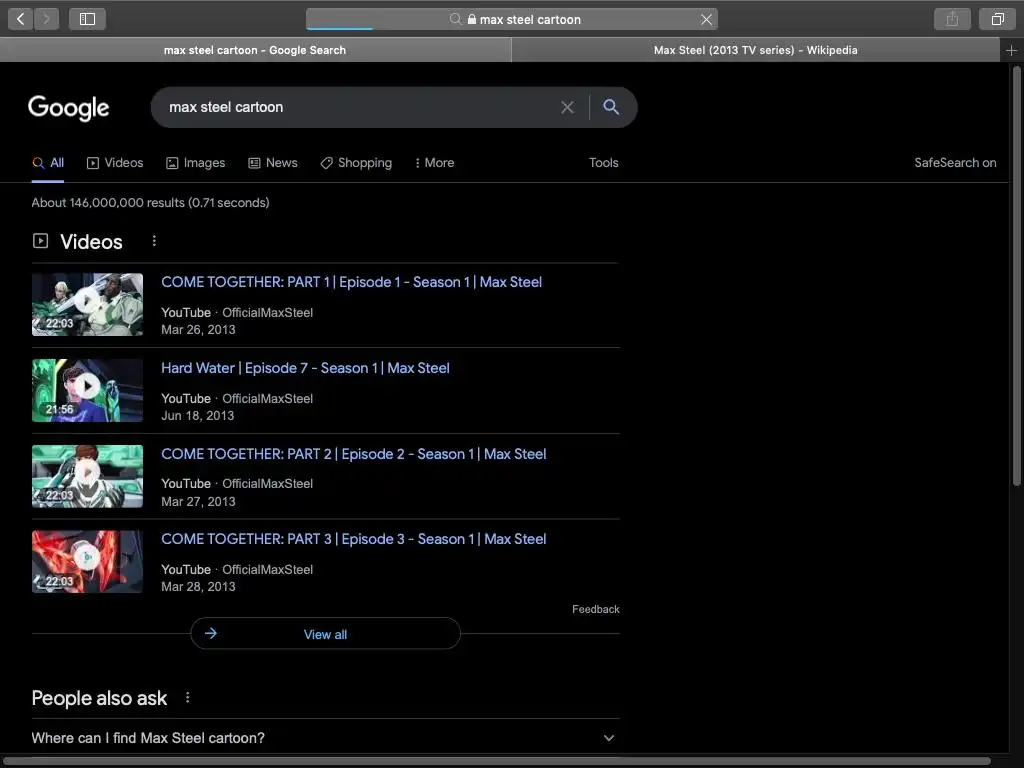Submit search with magnifier icon
Viewport: 1024px width, 768px height.
tap(611, 107)
